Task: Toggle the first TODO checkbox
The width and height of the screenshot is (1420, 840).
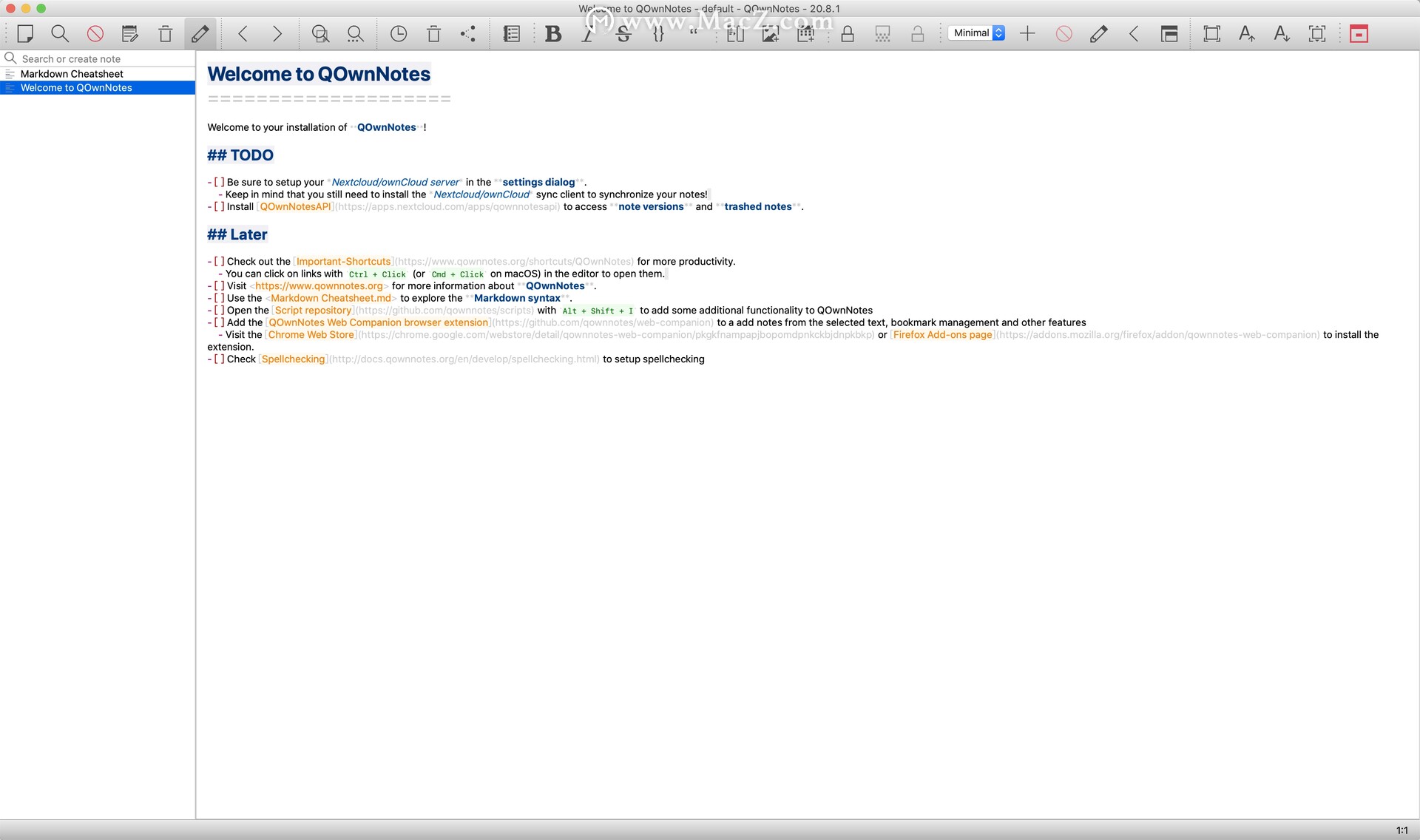Action: [218, 182]
